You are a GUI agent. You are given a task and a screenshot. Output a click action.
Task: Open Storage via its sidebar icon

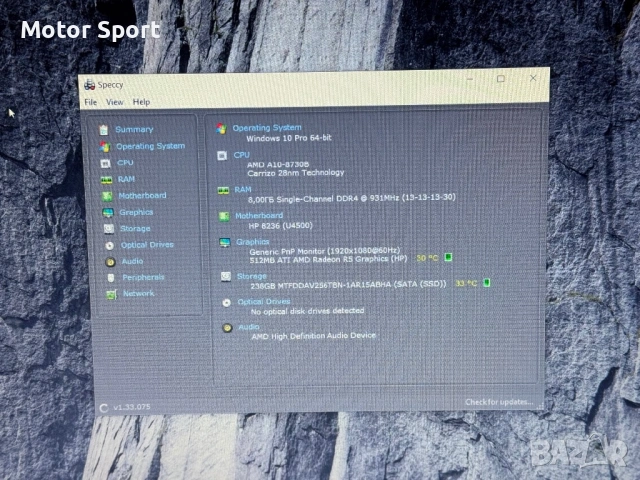[108, 229]
